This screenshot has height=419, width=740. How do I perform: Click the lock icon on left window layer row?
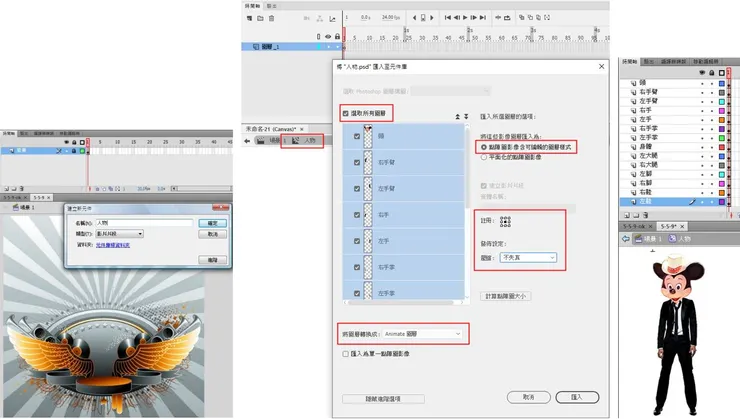[x=74, y=151]
